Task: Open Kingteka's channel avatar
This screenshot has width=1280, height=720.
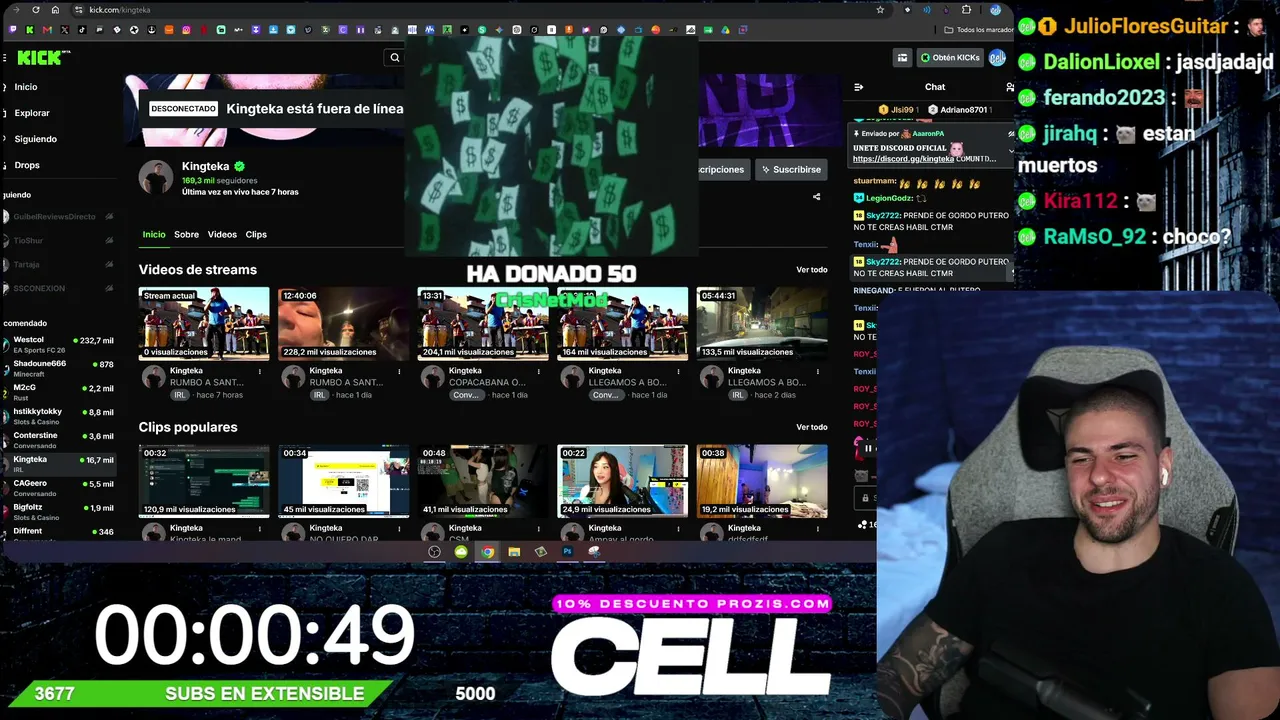Action: pyautogui.click(x=156, y=177)
